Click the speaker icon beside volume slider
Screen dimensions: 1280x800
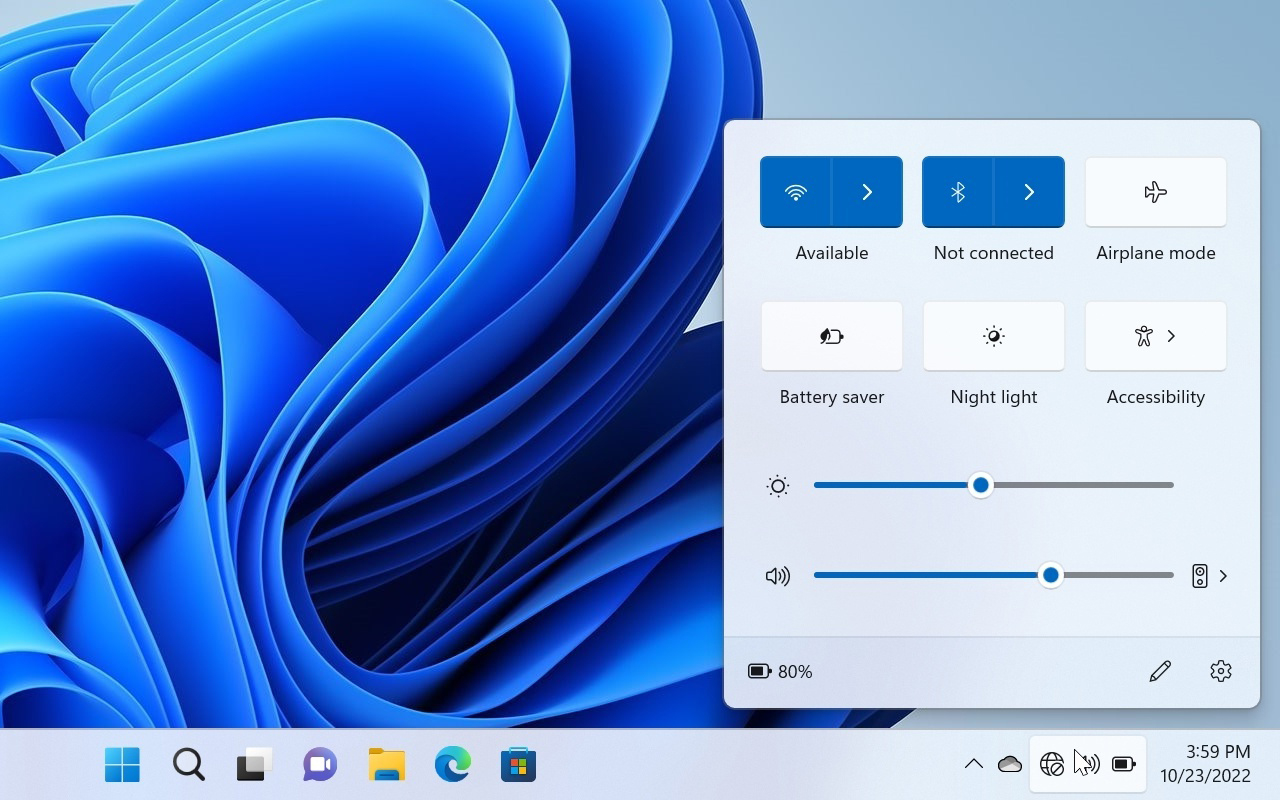(x=777, y=576)
